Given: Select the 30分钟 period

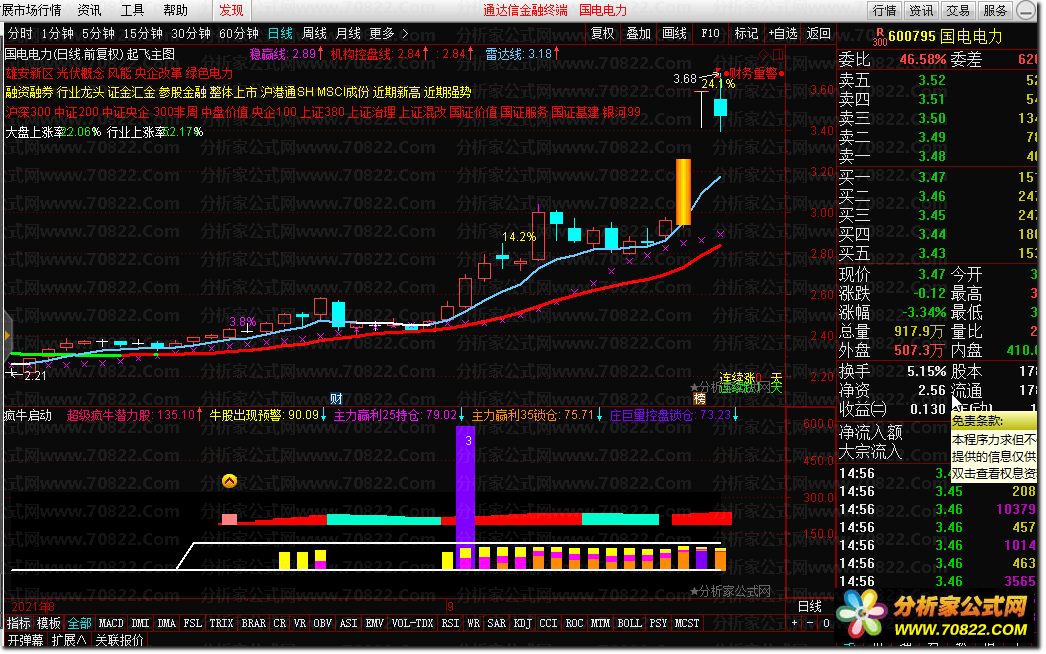Looking at the screenshot, I should pyautogui.click(x=191, y=33).
